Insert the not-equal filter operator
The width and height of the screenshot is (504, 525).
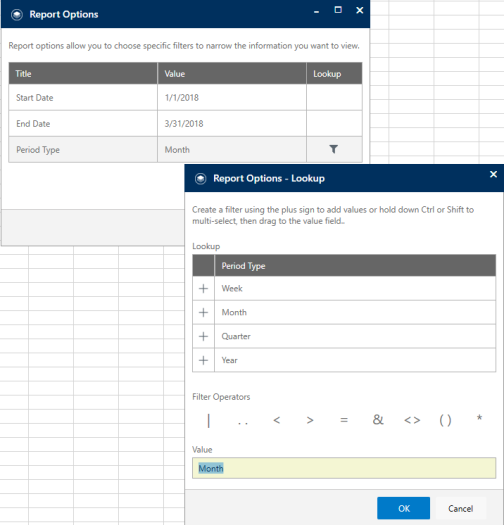click(x=412, y=420)
